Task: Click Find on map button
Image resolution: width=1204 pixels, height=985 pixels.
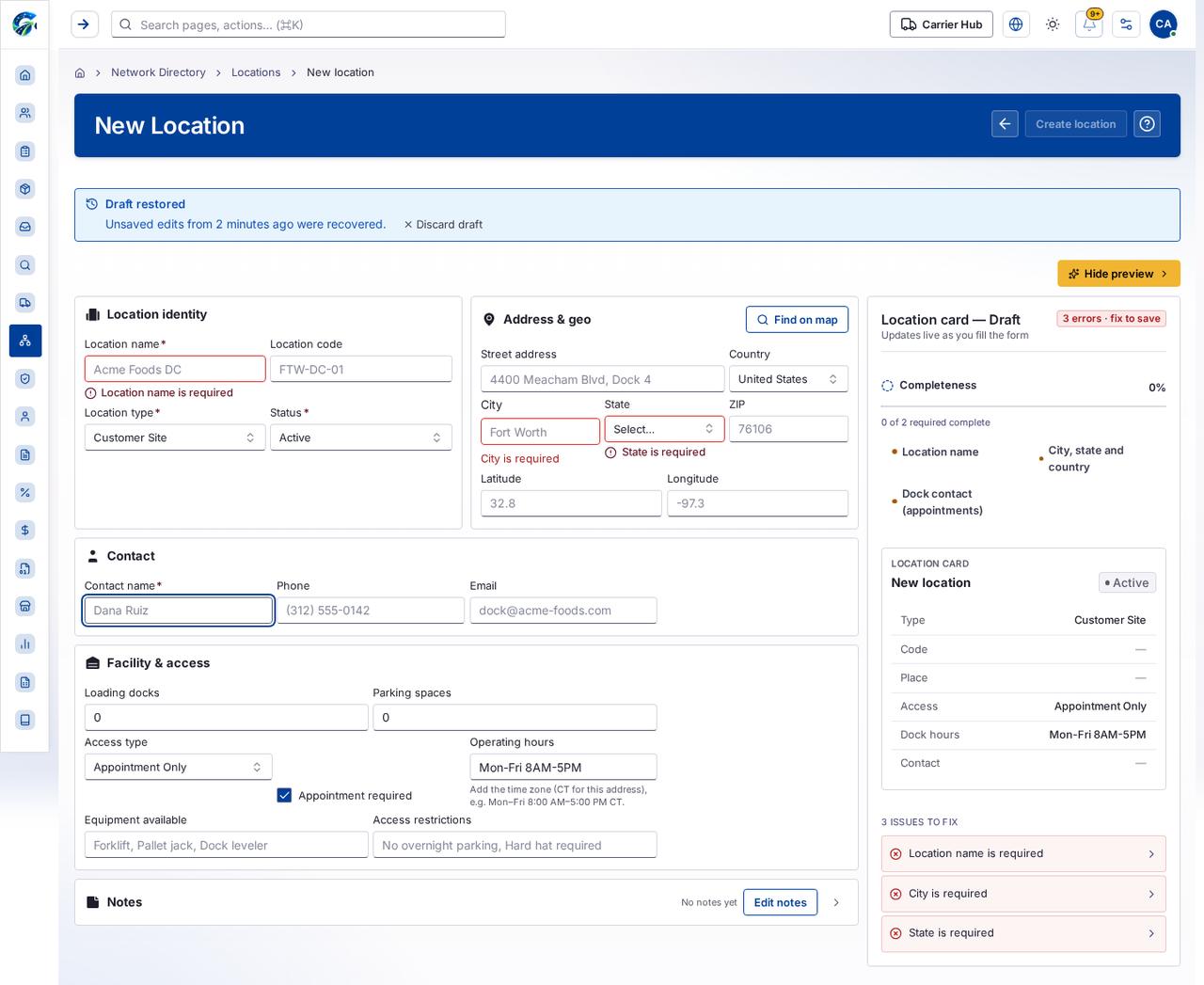Action: click(x=797, y=320)
